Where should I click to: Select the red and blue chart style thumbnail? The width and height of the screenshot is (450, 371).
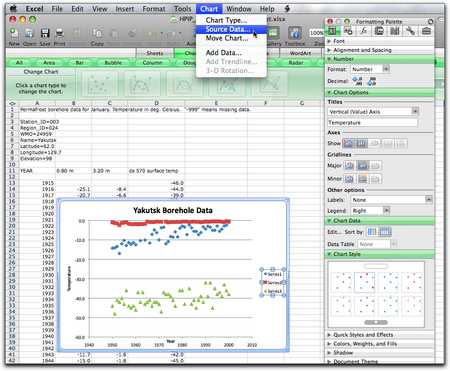364,282
